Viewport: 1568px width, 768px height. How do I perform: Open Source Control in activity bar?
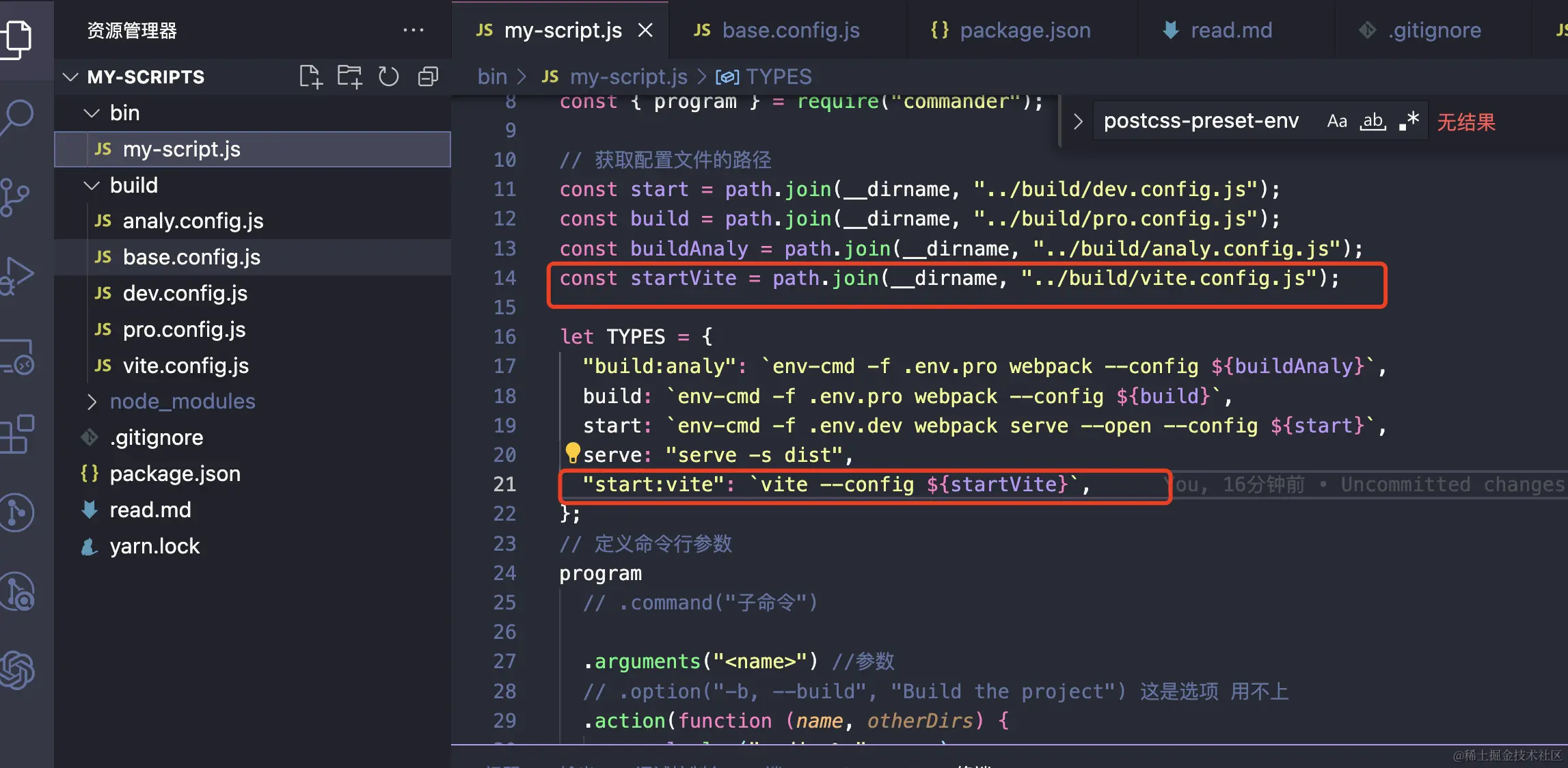pos(16,197)
